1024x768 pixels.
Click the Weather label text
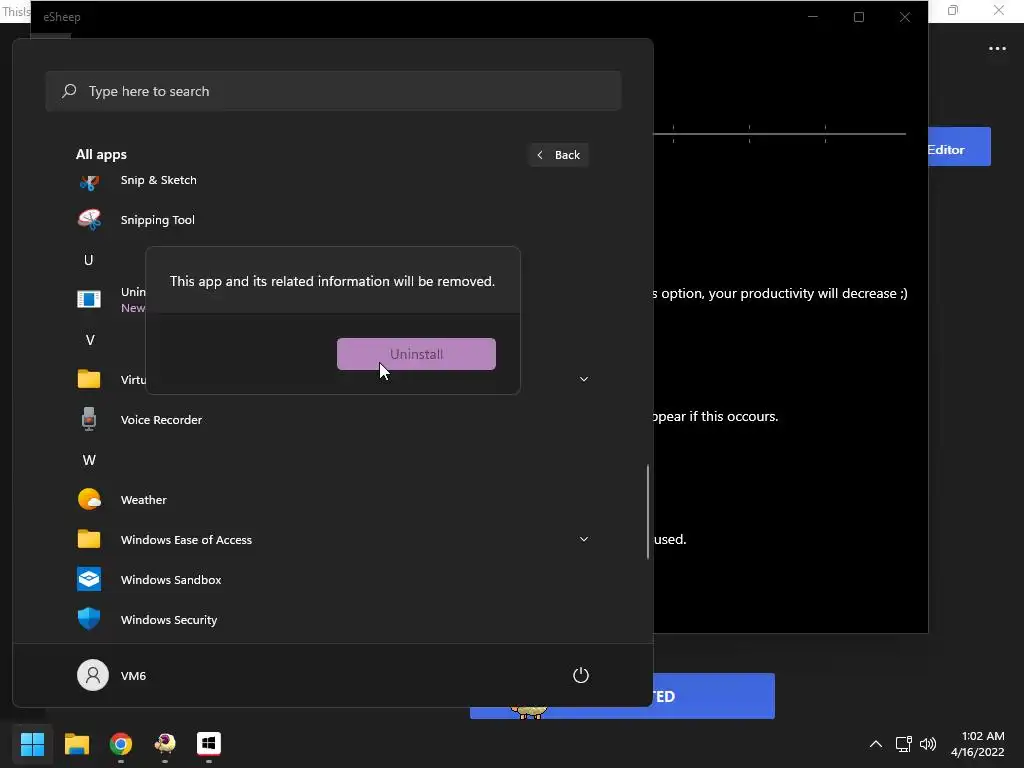(144, 500)
